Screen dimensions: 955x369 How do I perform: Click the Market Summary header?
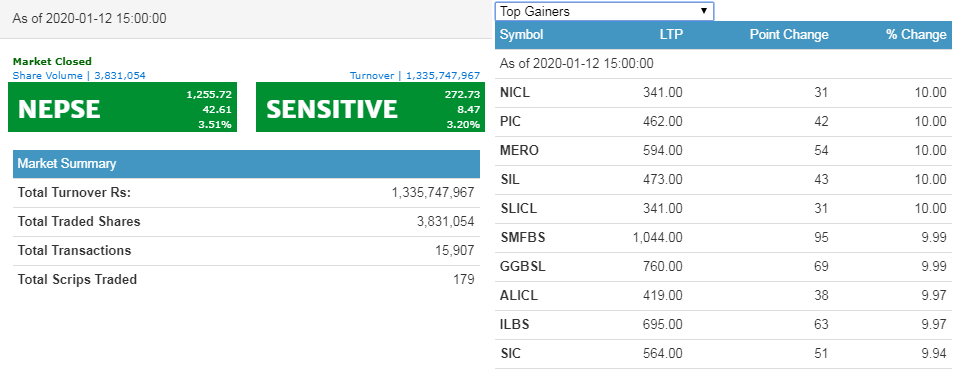[x=246, y=164]
